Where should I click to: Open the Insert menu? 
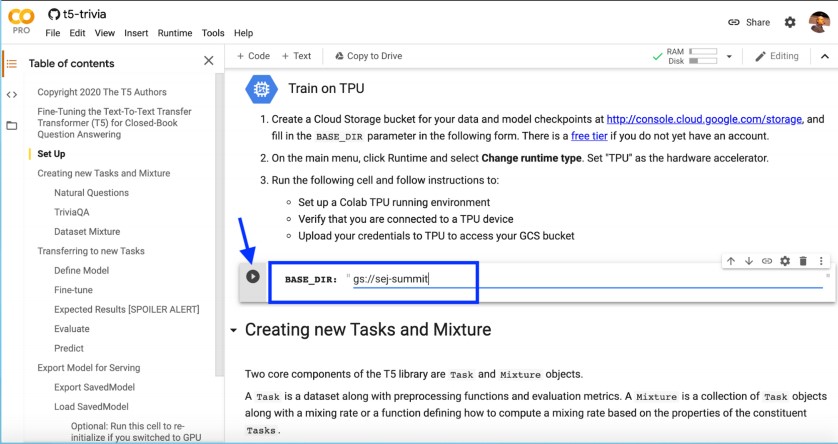[x=136, y=33]
